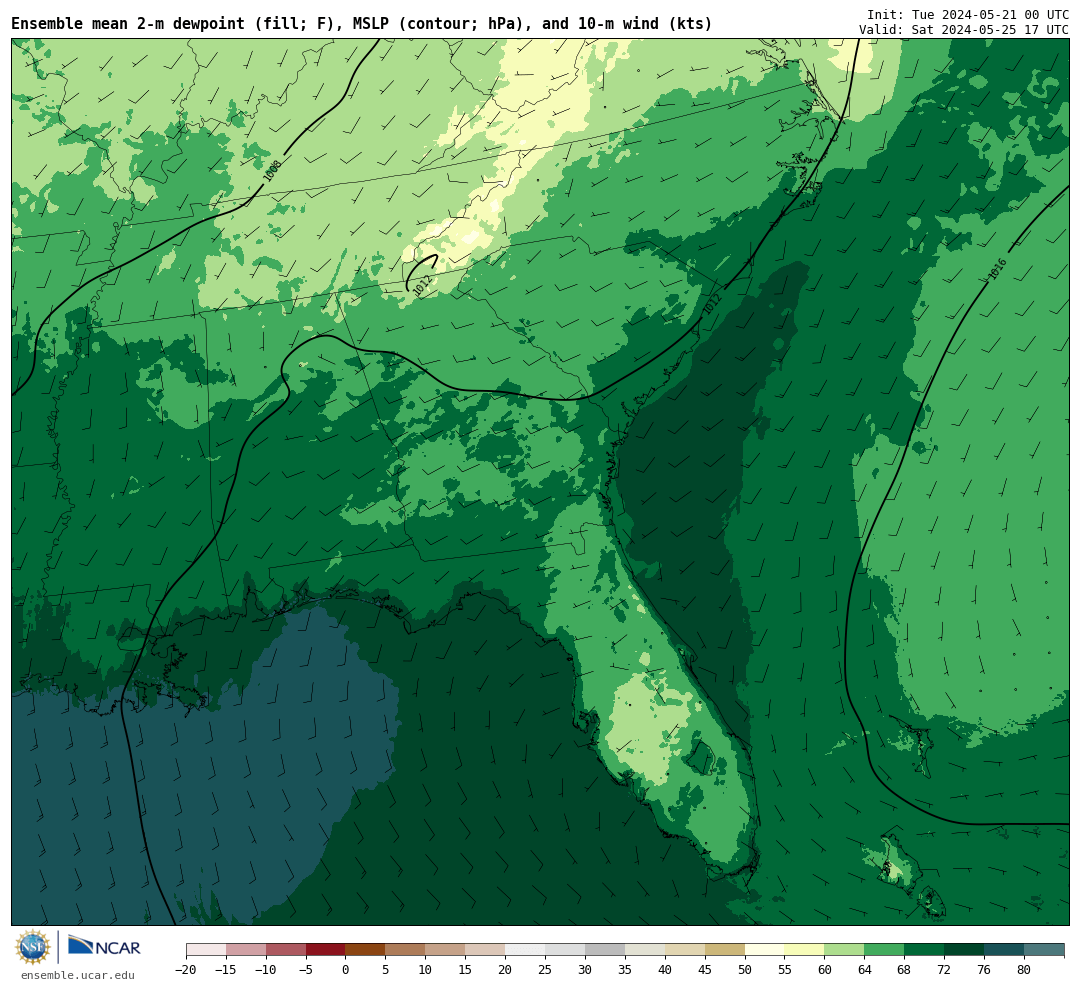Pick the light green swatch between 60 and 64
1080x988 pixels.
pyautogui.click(x=845, y=950)
